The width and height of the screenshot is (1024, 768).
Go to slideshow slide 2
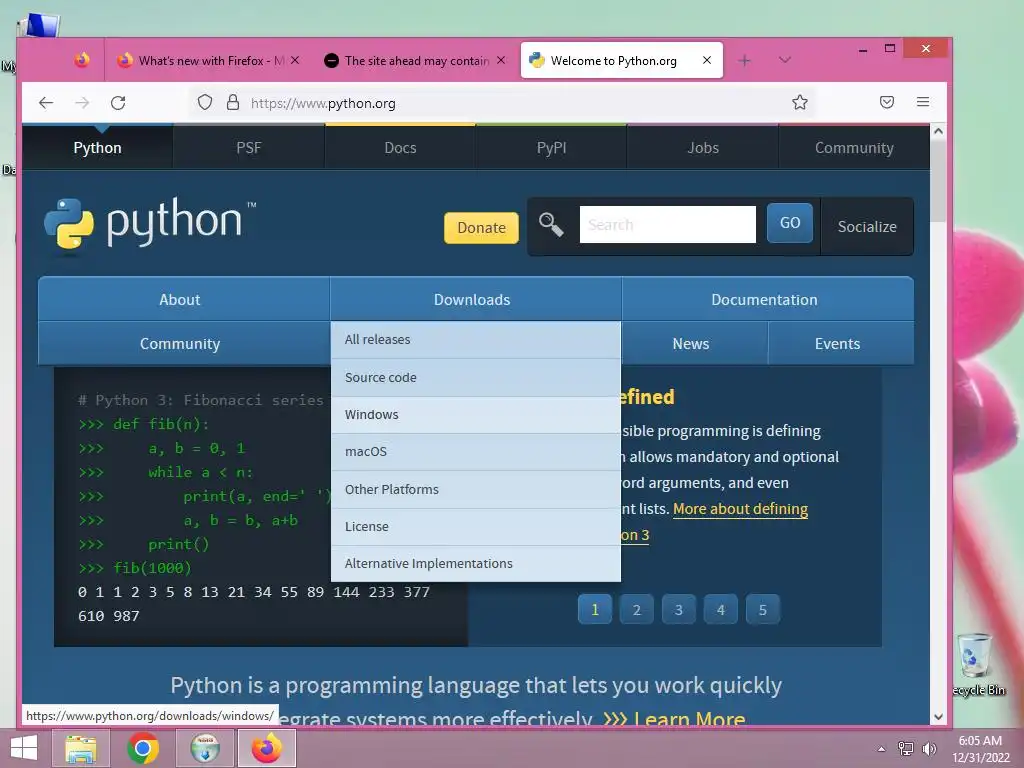(637, 609)
